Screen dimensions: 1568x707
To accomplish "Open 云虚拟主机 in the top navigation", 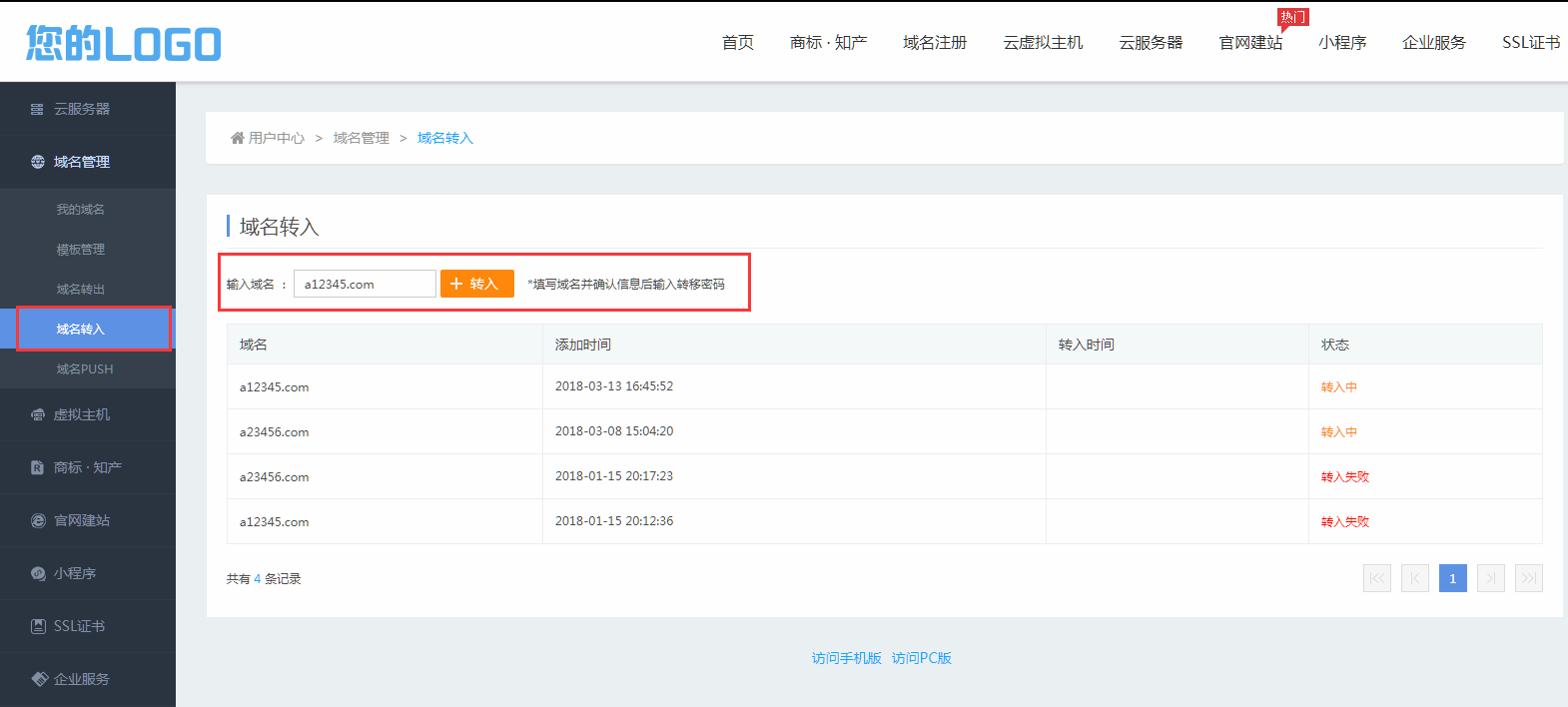I will 1043,42.
